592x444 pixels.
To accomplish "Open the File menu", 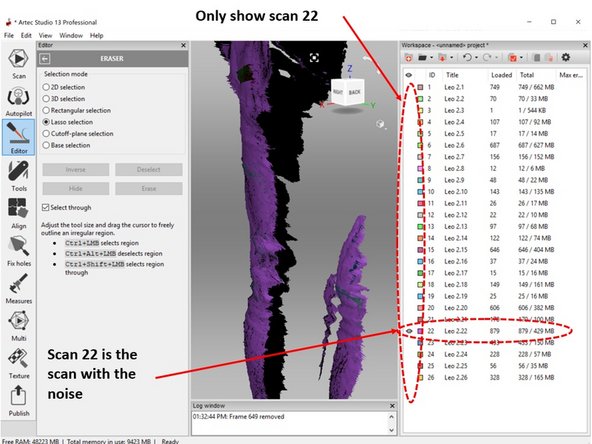I will [x=9, y=35].
